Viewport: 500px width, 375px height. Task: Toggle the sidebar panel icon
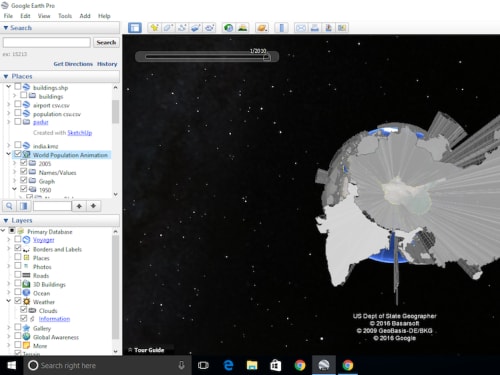pyautogui.click(x=135, y=28)
